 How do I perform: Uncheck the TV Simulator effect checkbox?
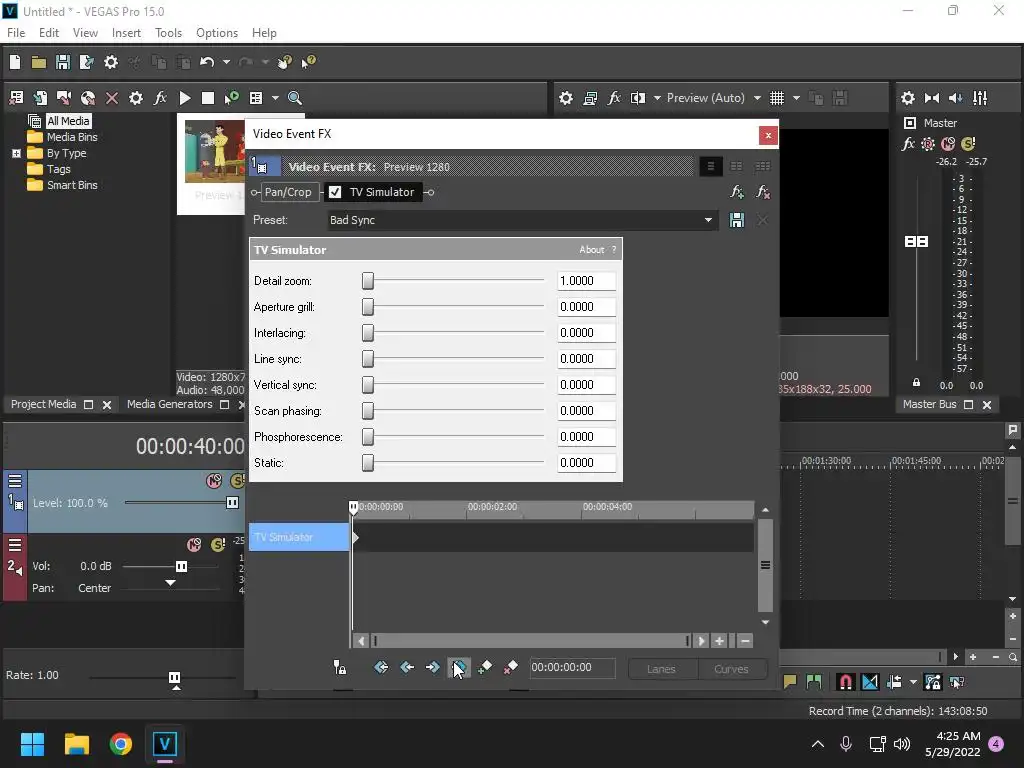pyautogui.click(x=335, y=192)
